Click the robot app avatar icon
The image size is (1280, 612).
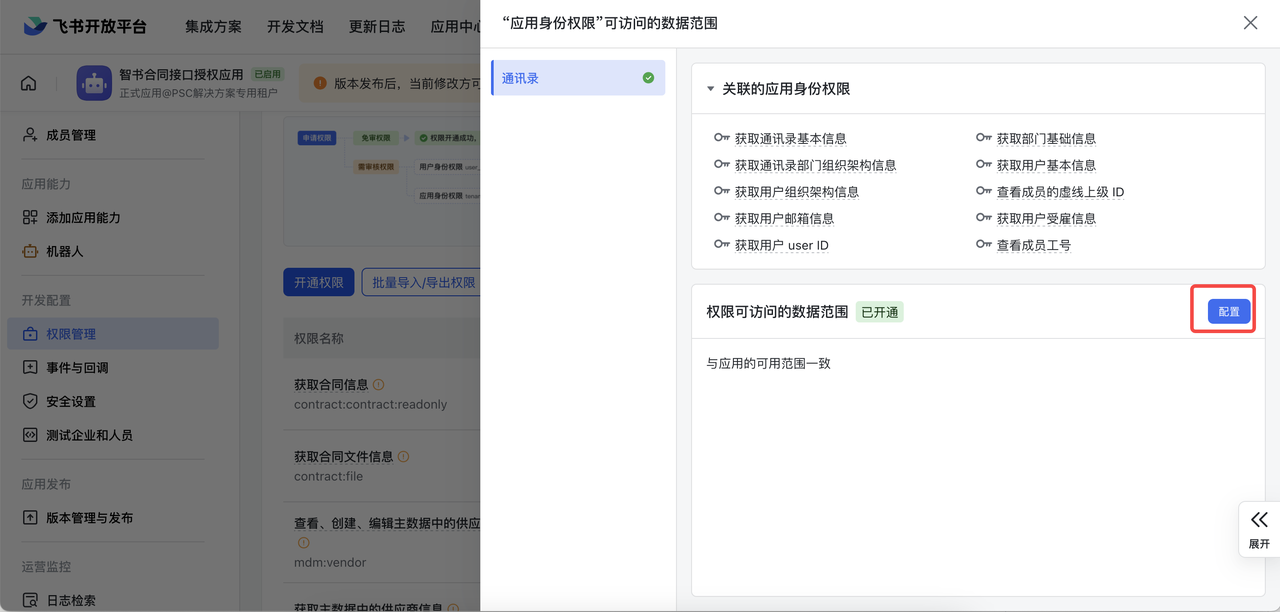click(94, 83)
